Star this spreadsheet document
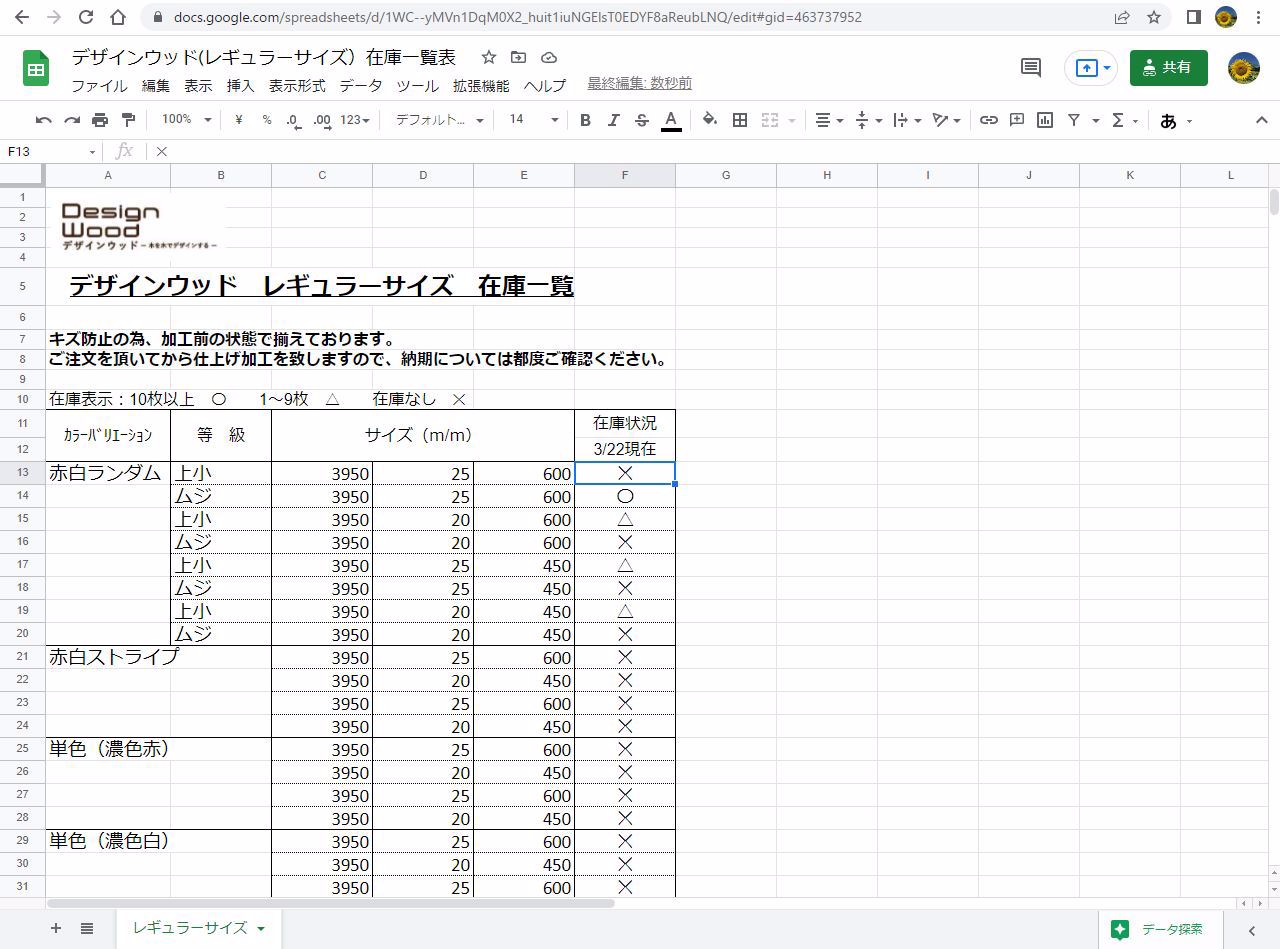1280x949 pixels. pyautogui.click(x=488, y=58)
